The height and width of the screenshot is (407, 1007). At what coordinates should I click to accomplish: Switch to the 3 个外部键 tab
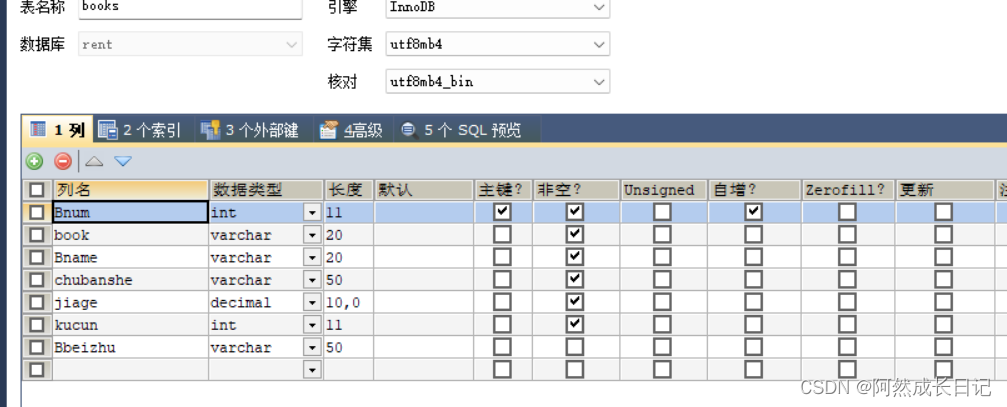click(249, 130)
